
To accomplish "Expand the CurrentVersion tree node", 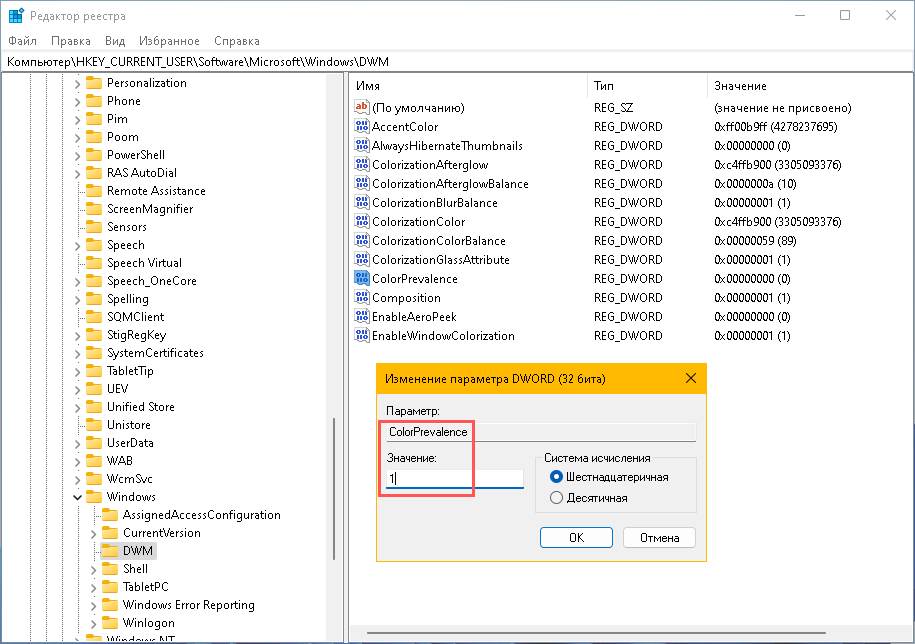I will (x=93, y=533).
